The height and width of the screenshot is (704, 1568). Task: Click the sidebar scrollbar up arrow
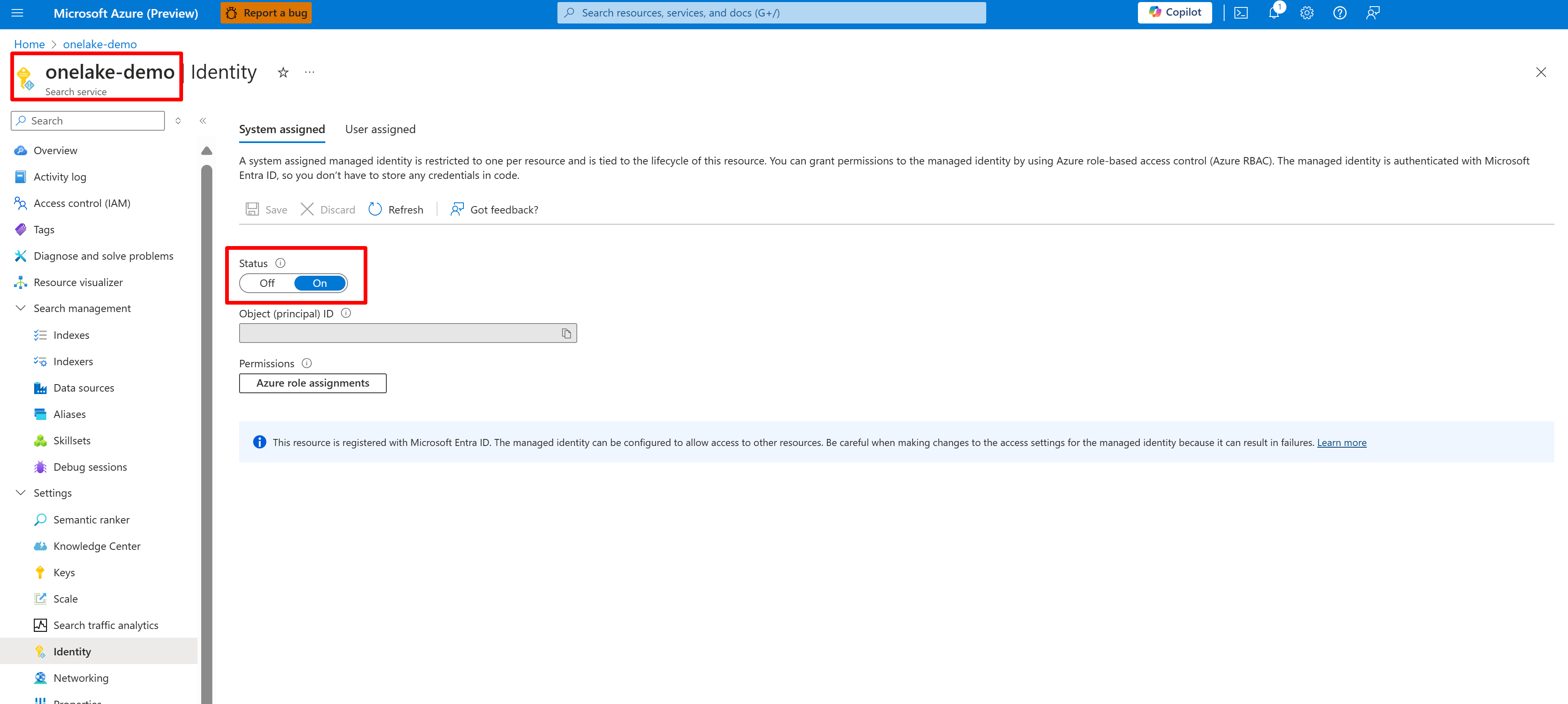pos(206,151)
